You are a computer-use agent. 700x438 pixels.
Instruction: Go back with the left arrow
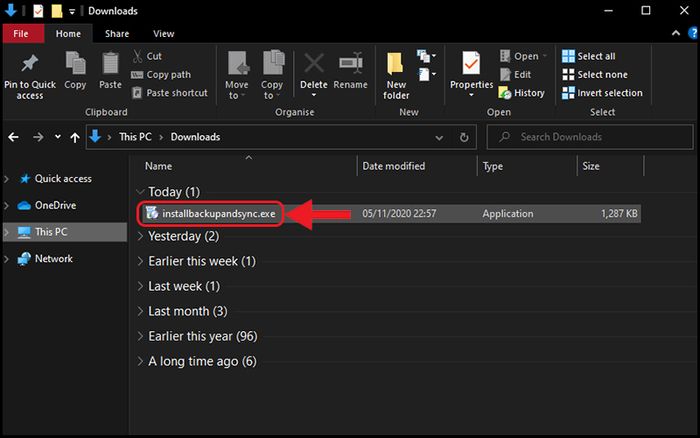pos(13,137)
